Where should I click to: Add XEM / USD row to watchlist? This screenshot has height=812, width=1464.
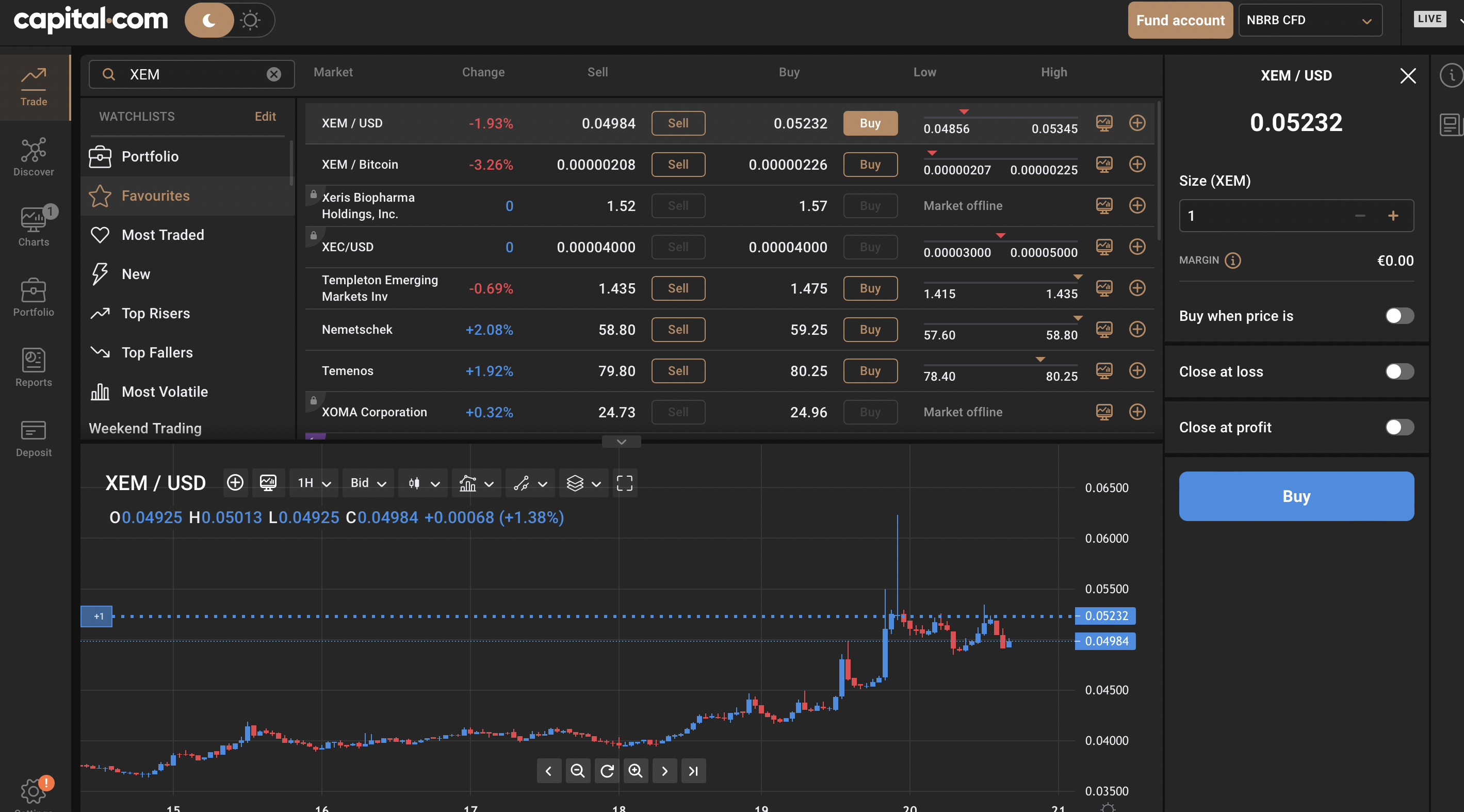pyautogui.click(x=1136, y=123)
